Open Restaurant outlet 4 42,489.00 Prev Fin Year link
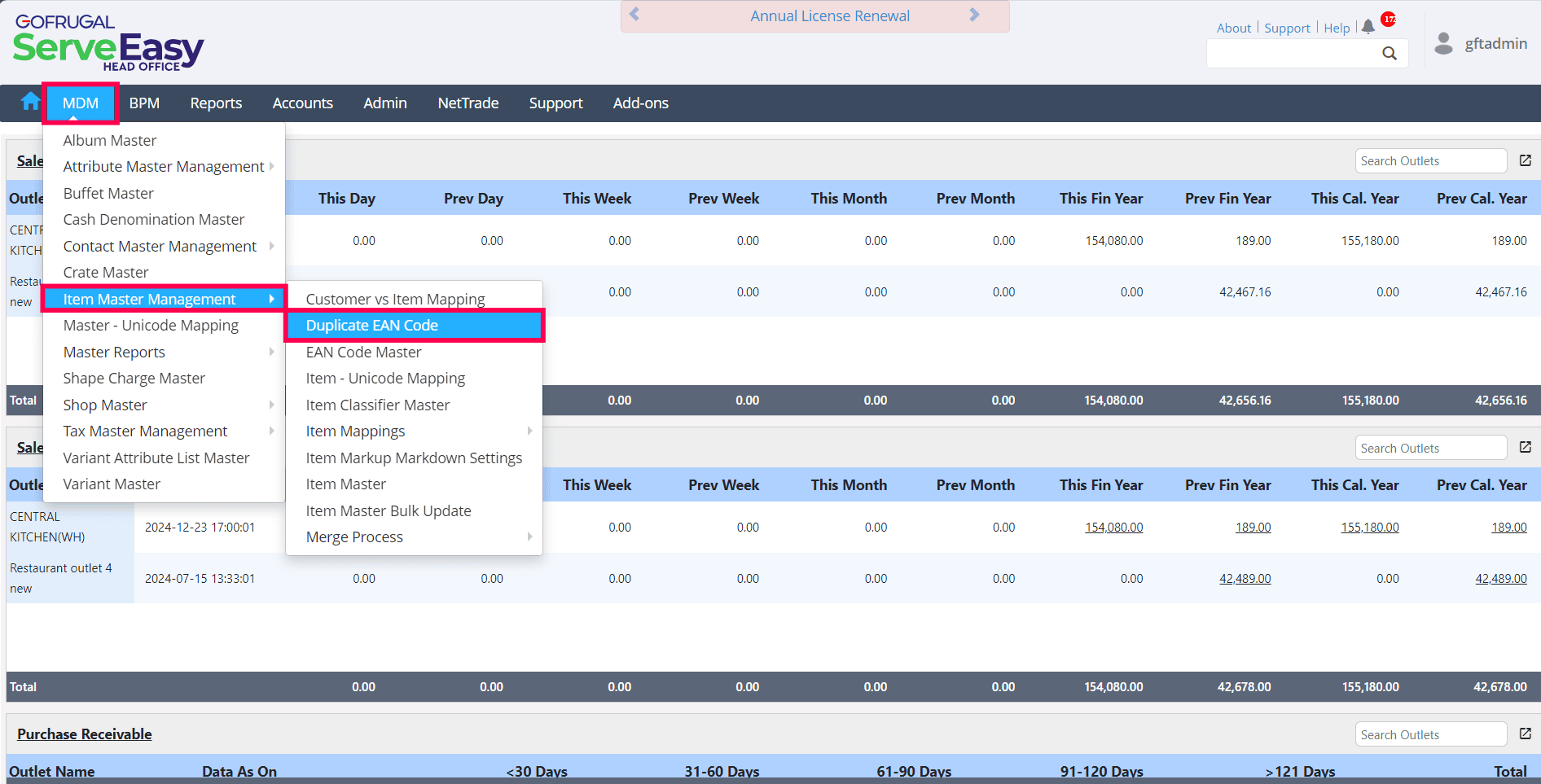 click(1245, 578)
